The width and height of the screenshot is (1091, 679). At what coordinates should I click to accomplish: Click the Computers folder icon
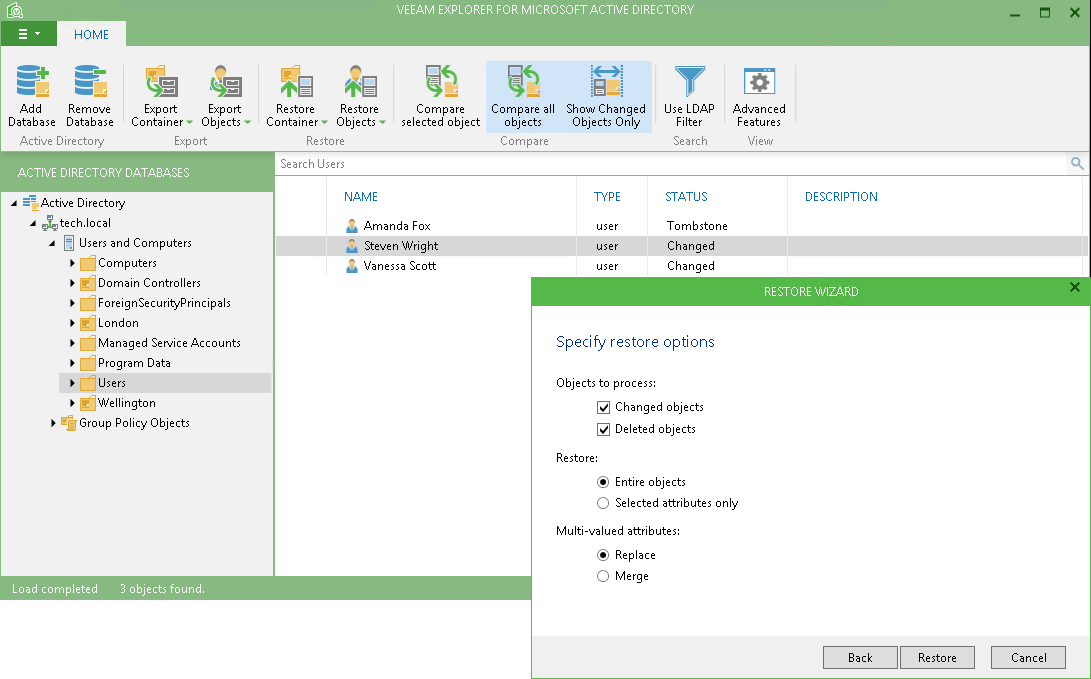click(88, 263)
